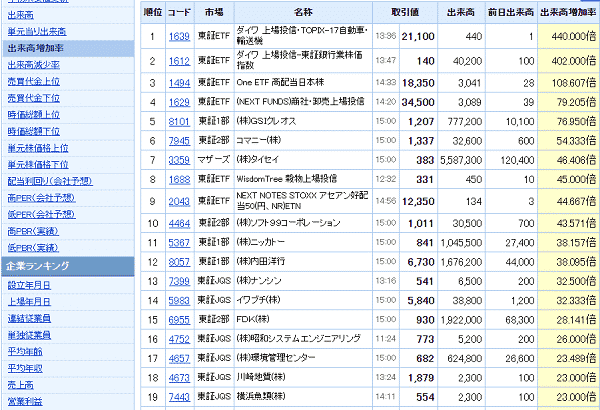
Task: Open stock code 7945 link
Action: (179, 141)
